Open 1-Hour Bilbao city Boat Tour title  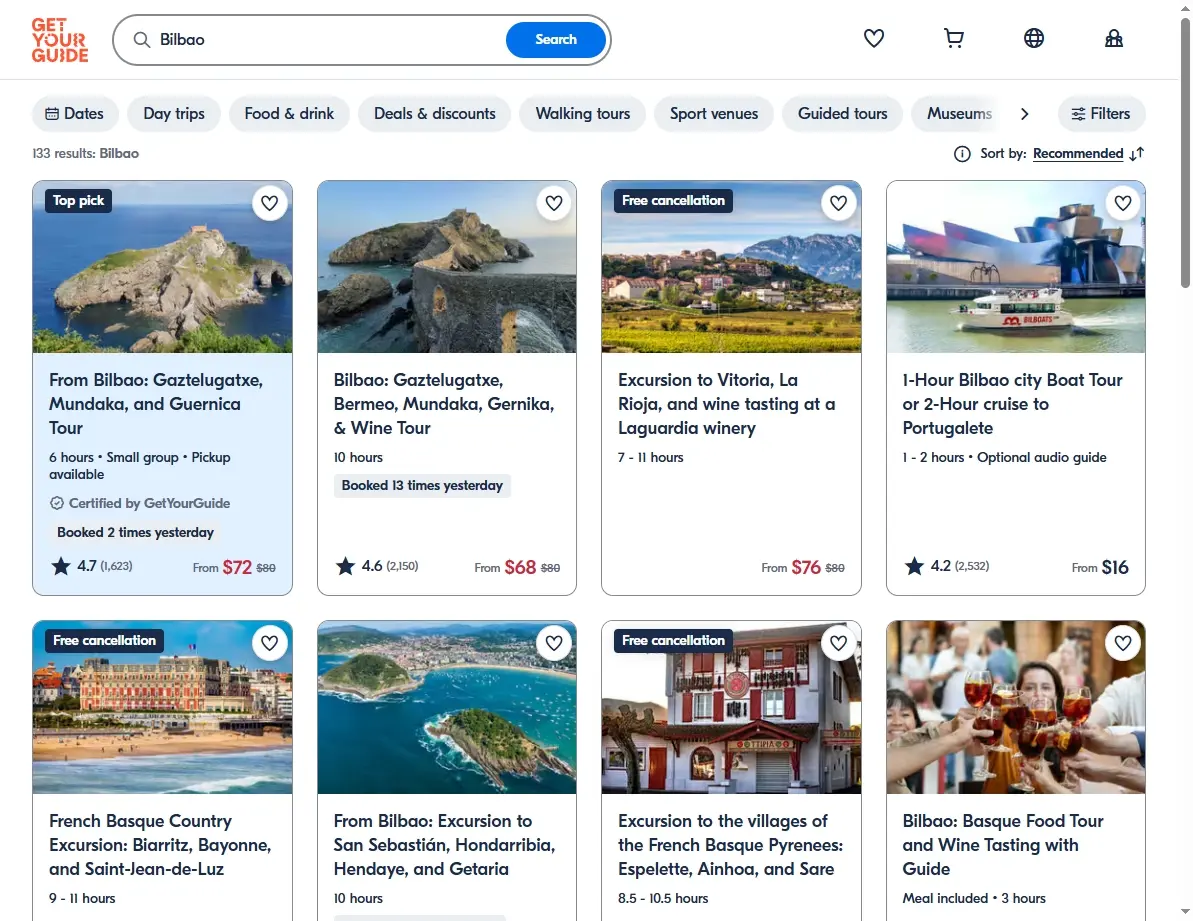pyautogui.click(x=1013, y=404)
